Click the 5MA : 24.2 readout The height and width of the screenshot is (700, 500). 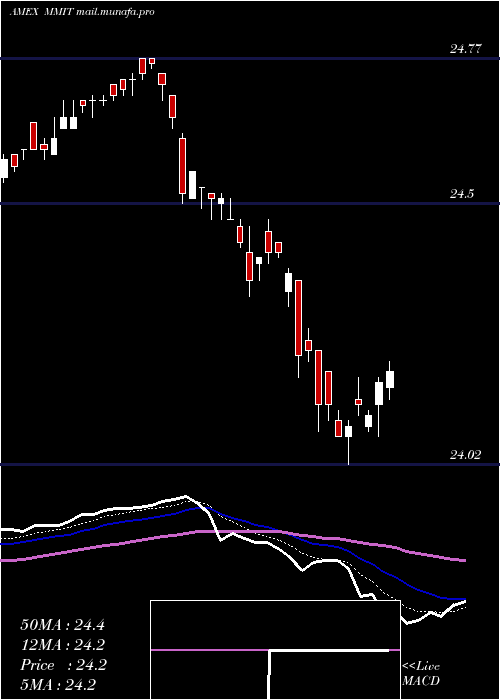(x=58, y=685)
